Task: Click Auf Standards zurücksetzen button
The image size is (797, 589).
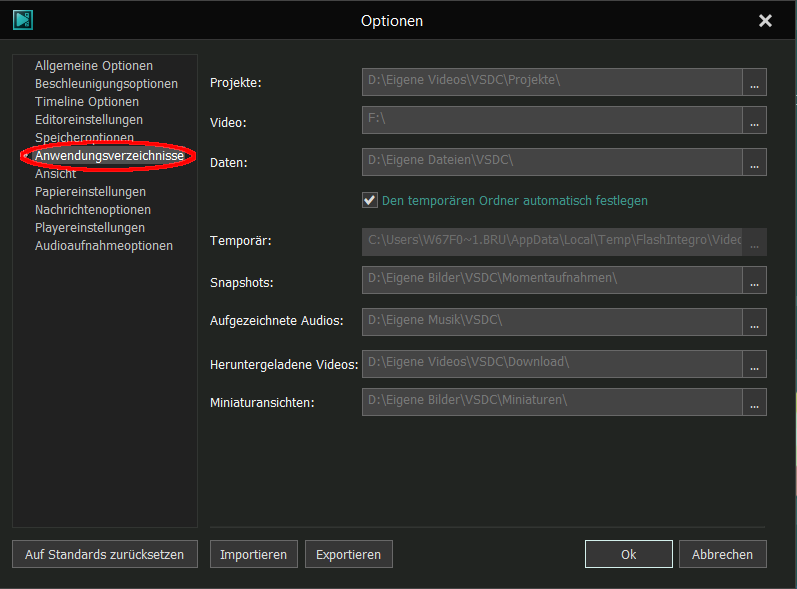Action: pos(104,554)
